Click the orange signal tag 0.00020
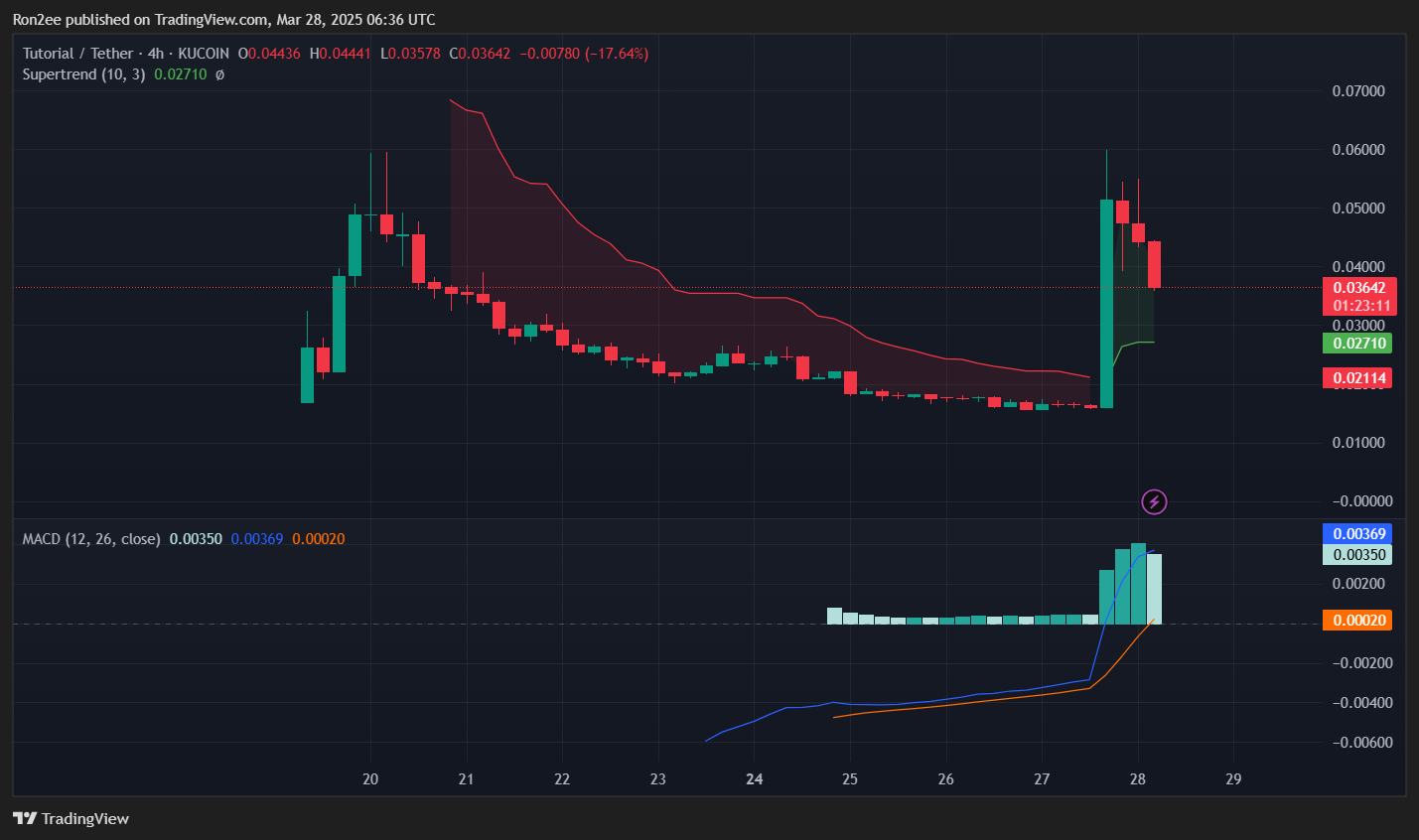 (x=1357, y=621)
